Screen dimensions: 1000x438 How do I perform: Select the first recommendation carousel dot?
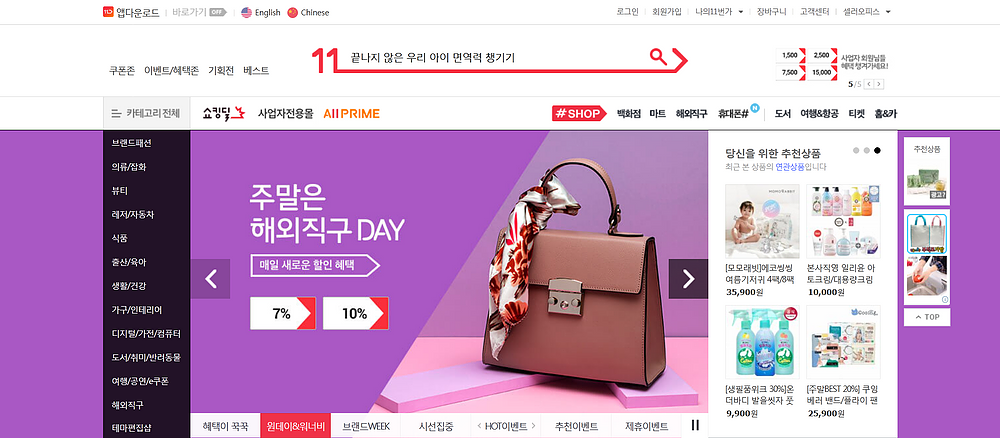tap(857, 150)
